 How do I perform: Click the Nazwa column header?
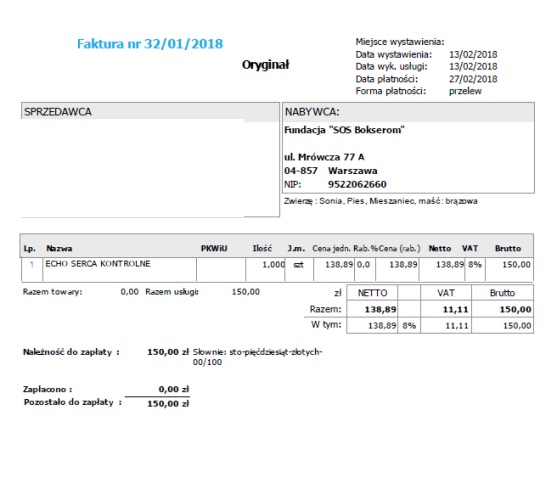(x=59, y=248)
